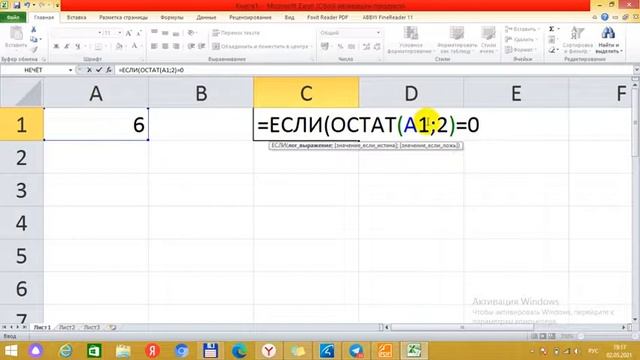Image resolution: width=640 pixels, height=360 pixels.
Task: Switch to the Вставка ribbon tab
Action: pyautogui.click(x=76, y=18)
